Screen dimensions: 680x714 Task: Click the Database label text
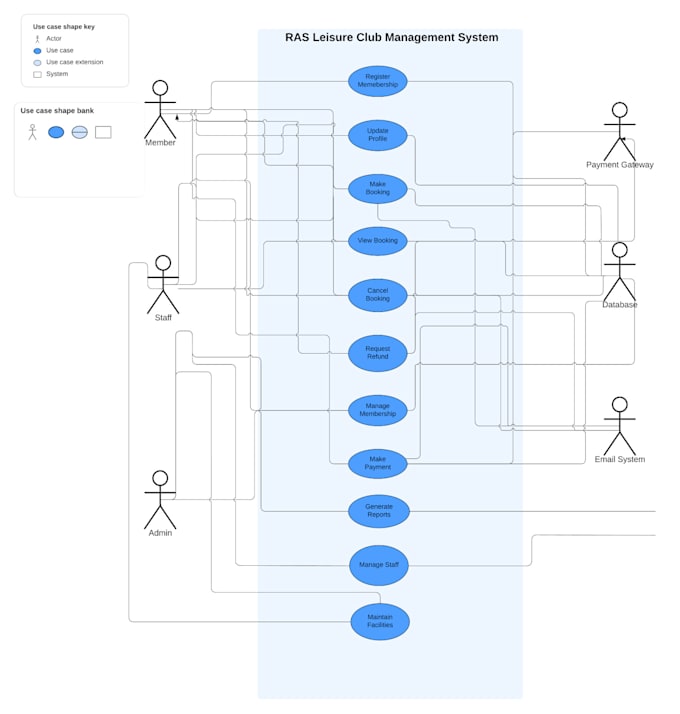(620, 305)
